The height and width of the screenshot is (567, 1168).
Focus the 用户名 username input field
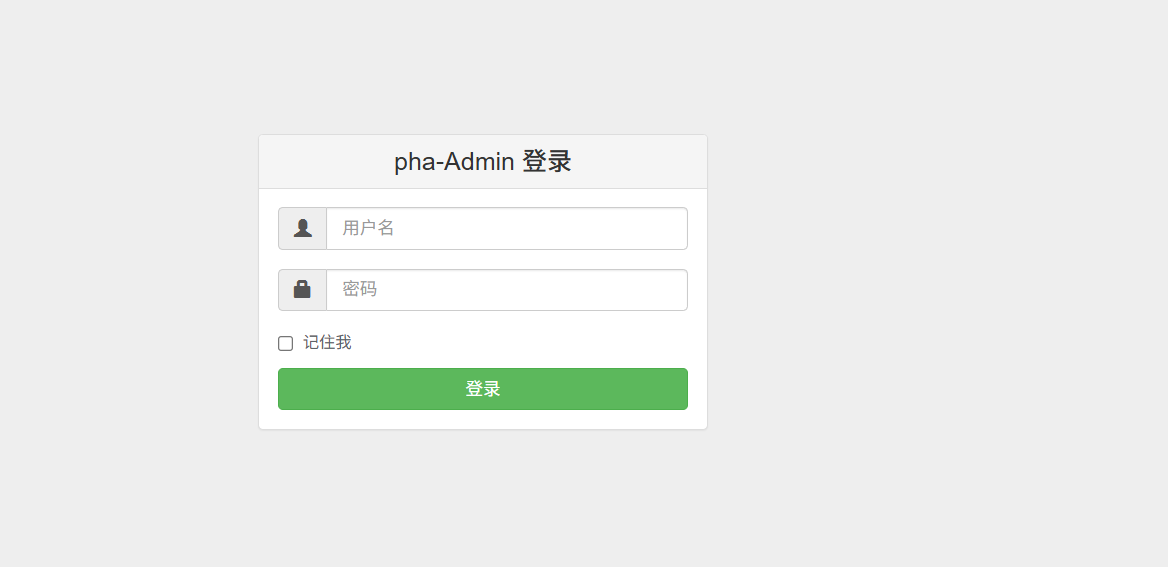pos(507,229)
